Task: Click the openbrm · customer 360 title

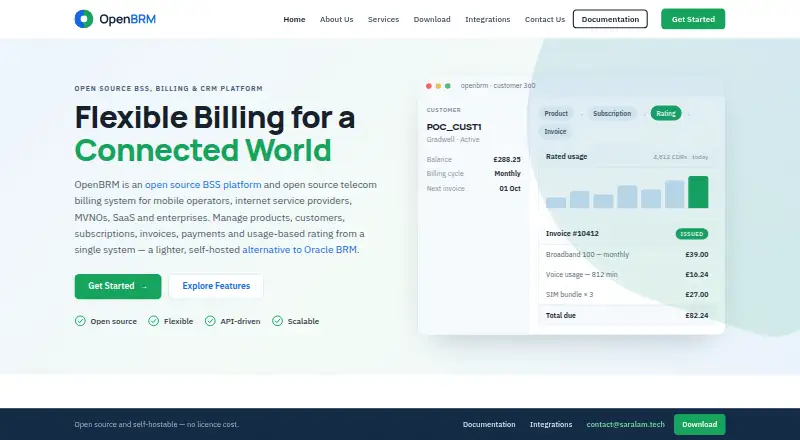Action: click(498, 86)
